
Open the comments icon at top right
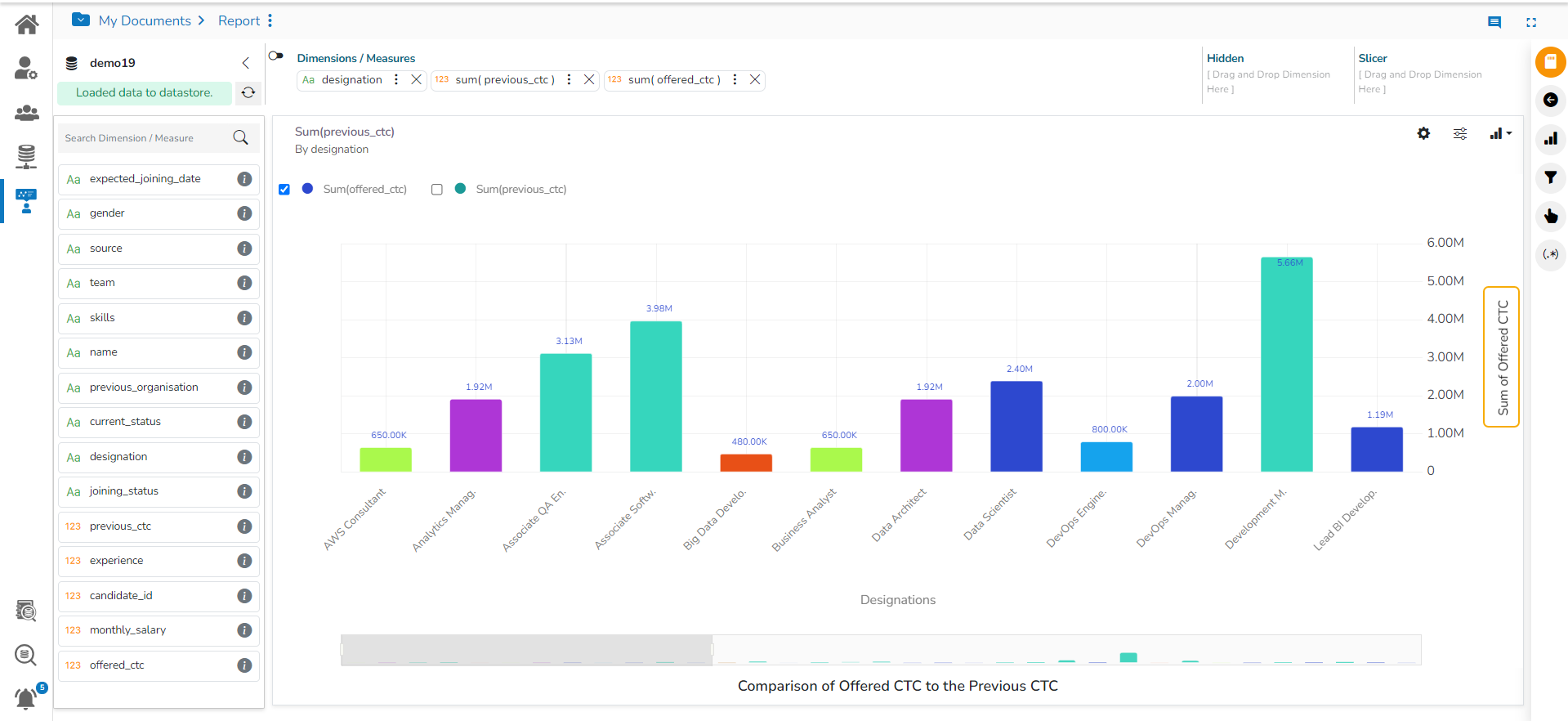pos(1494,22)
